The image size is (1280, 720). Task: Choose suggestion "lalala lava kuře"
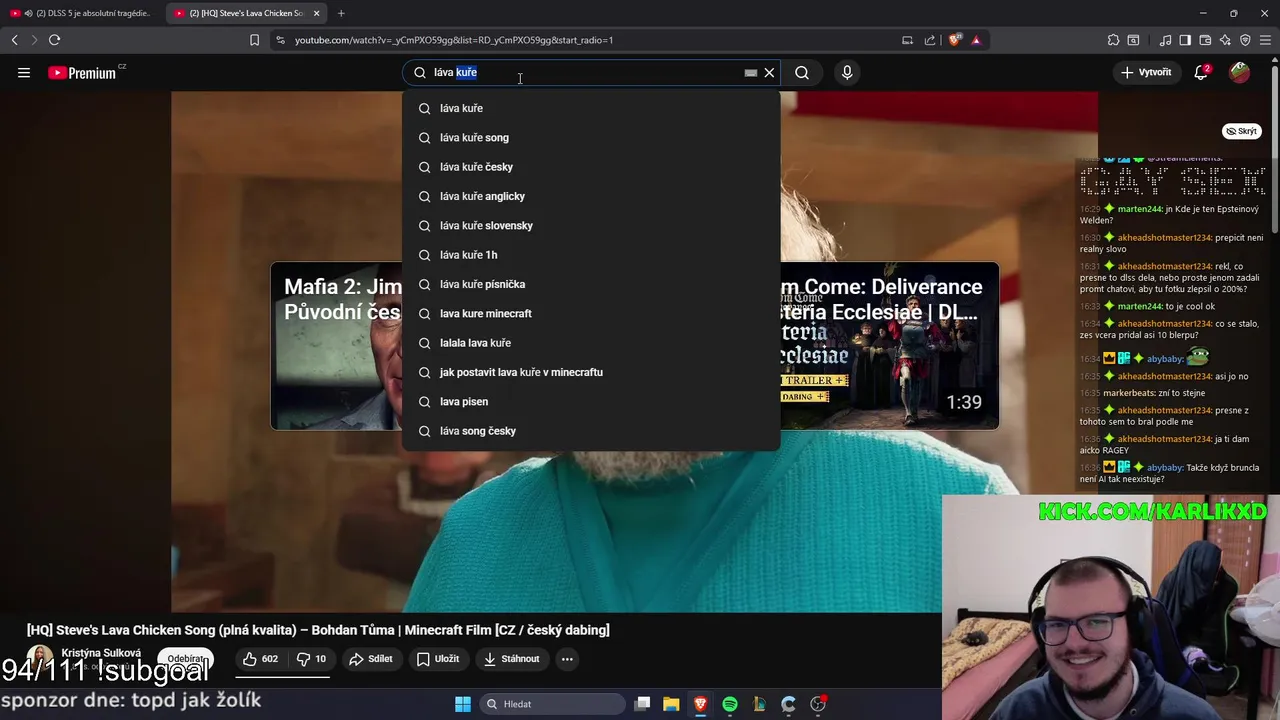(x=591, y=343)
